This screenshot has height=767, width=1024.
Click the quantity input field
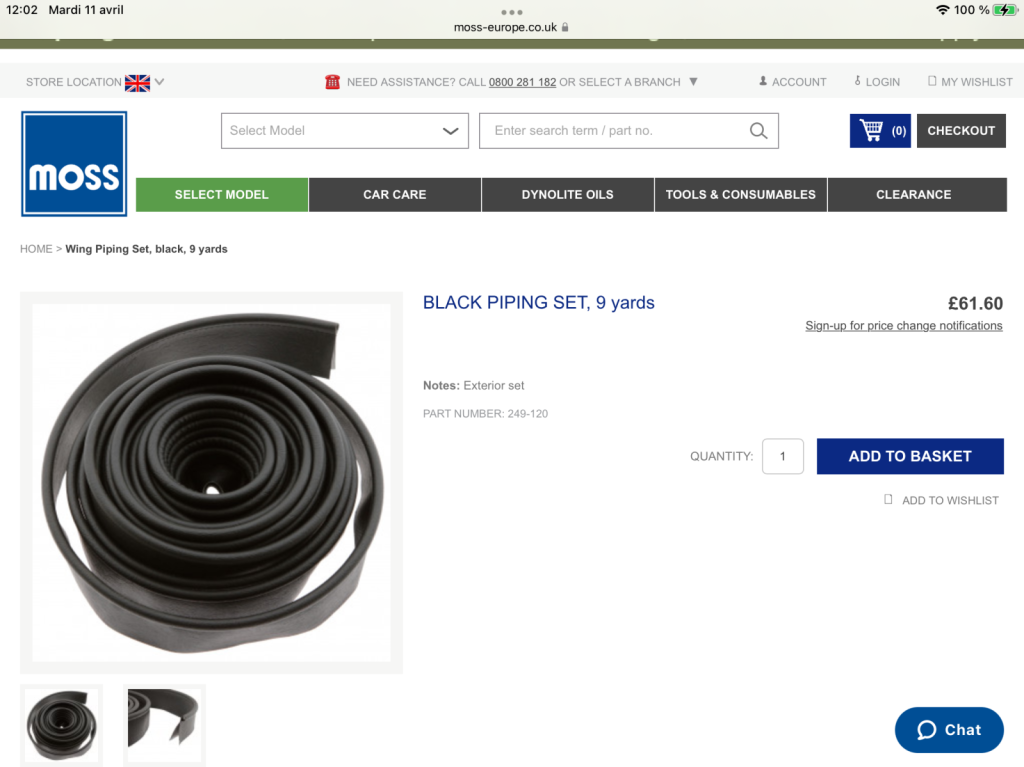(x=782, y=456)
